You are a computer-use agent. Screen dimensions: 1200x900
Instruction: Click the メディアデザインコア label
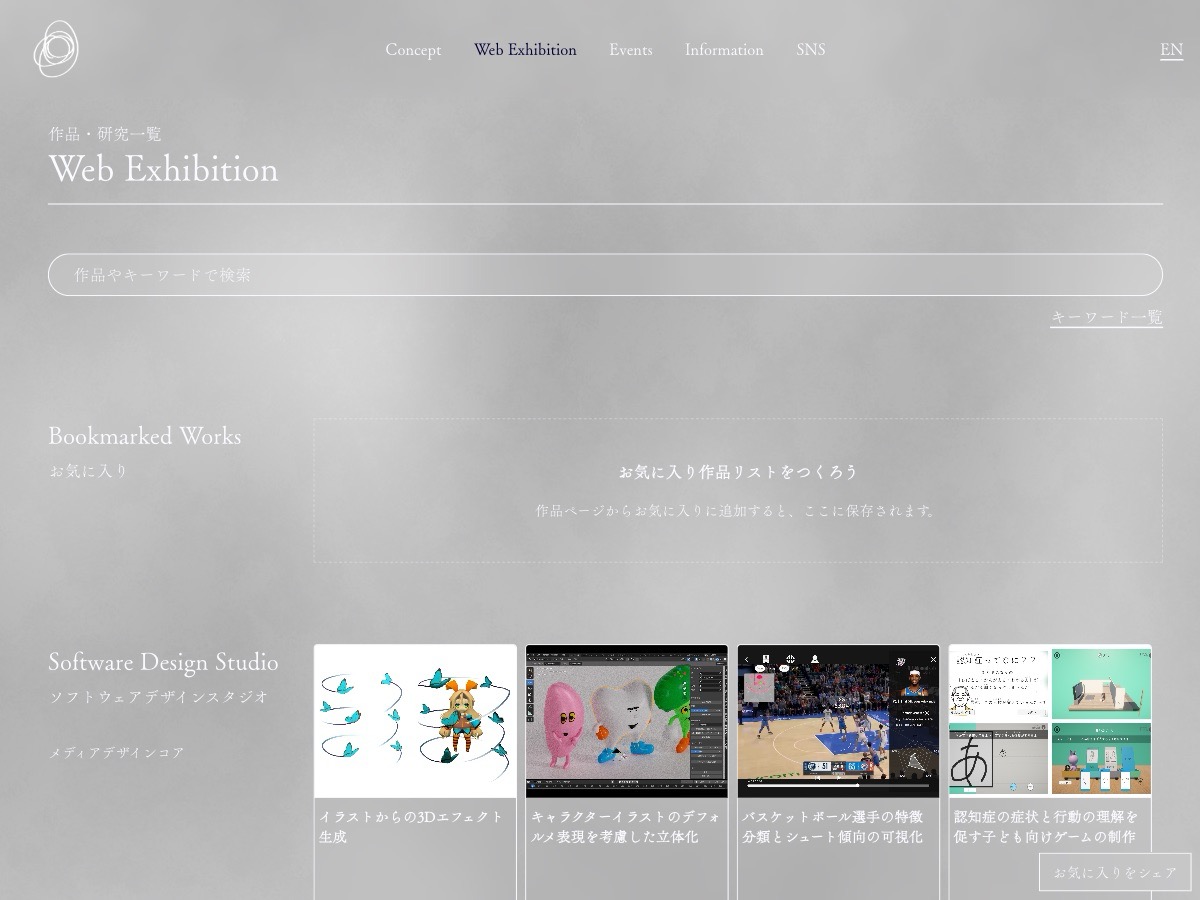click(116, 753)
